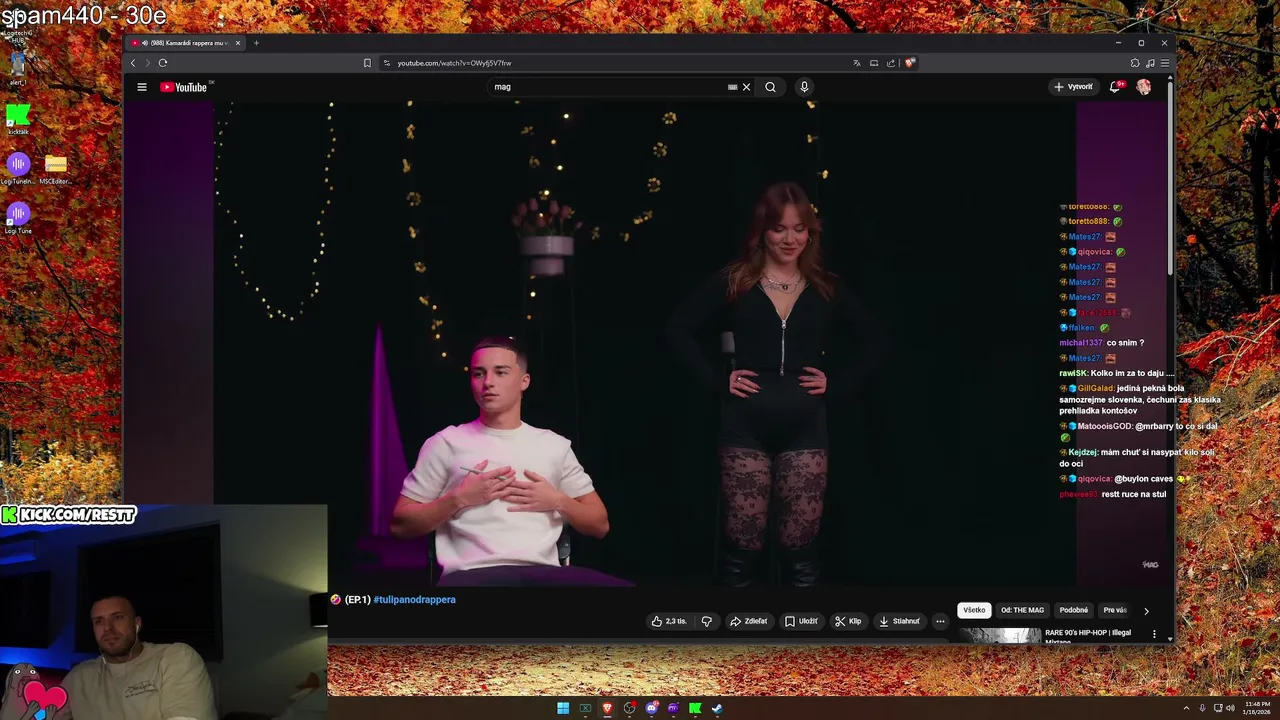
Task: Focus the YouTube search field containing 'mag'
Action: (x=610, y=87)
